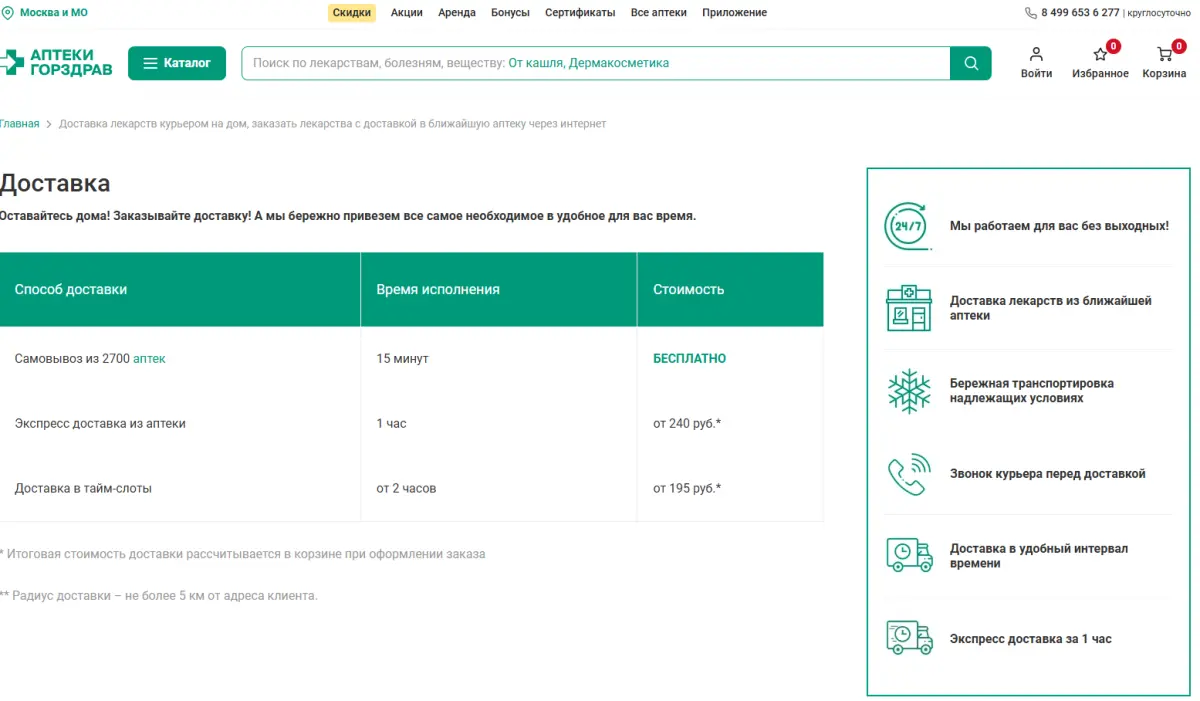Click the truck icon for Экспресс доставка за 1 час
Screen dimensions: 1200x701
(908, 638)
